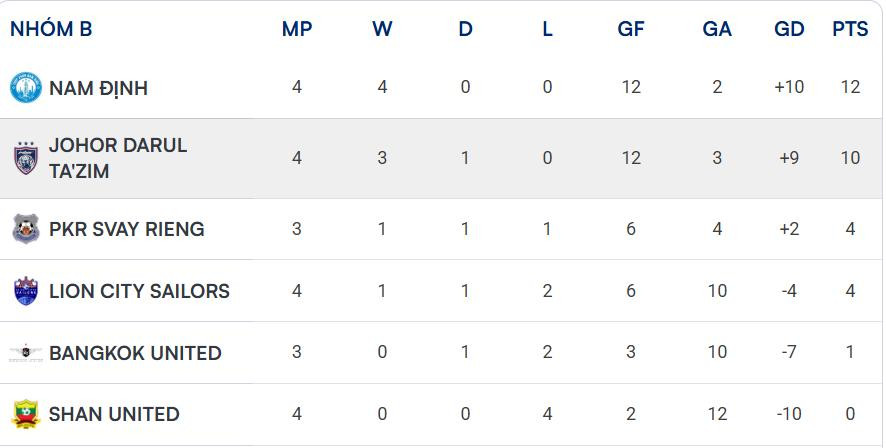Open the PKR Svay Rieng team link
This screenshot has height=448, width=886.
(x=126, y=229)
